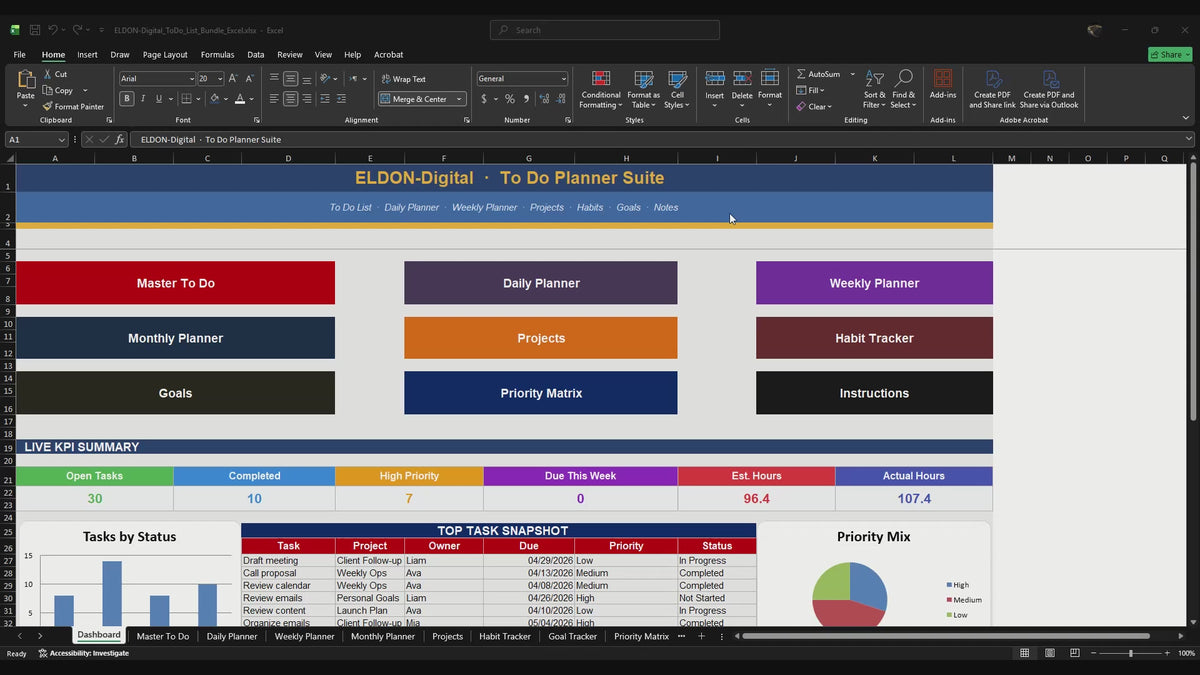Screen dimensions: 1200x675
Task: Click the Priority Matrix navigation button
Action: click(541, 393)
